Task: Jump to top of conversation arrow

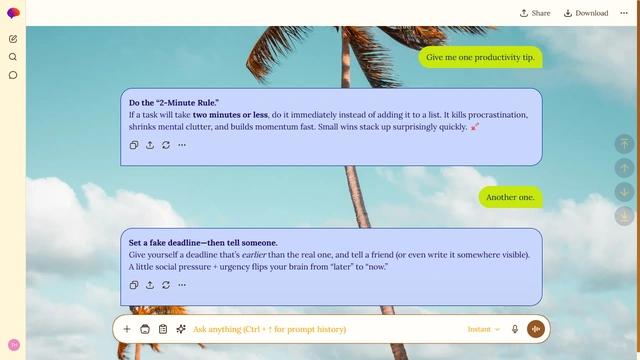Action: pos(624,144)
